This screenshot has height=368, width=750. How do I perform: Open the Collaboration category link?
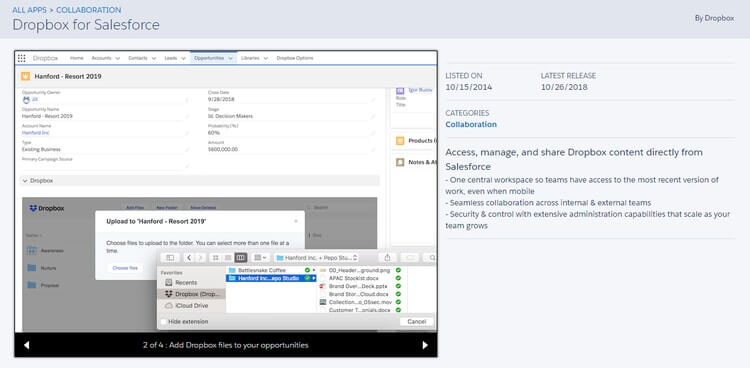pyautogui.click(x=471, y=124)
